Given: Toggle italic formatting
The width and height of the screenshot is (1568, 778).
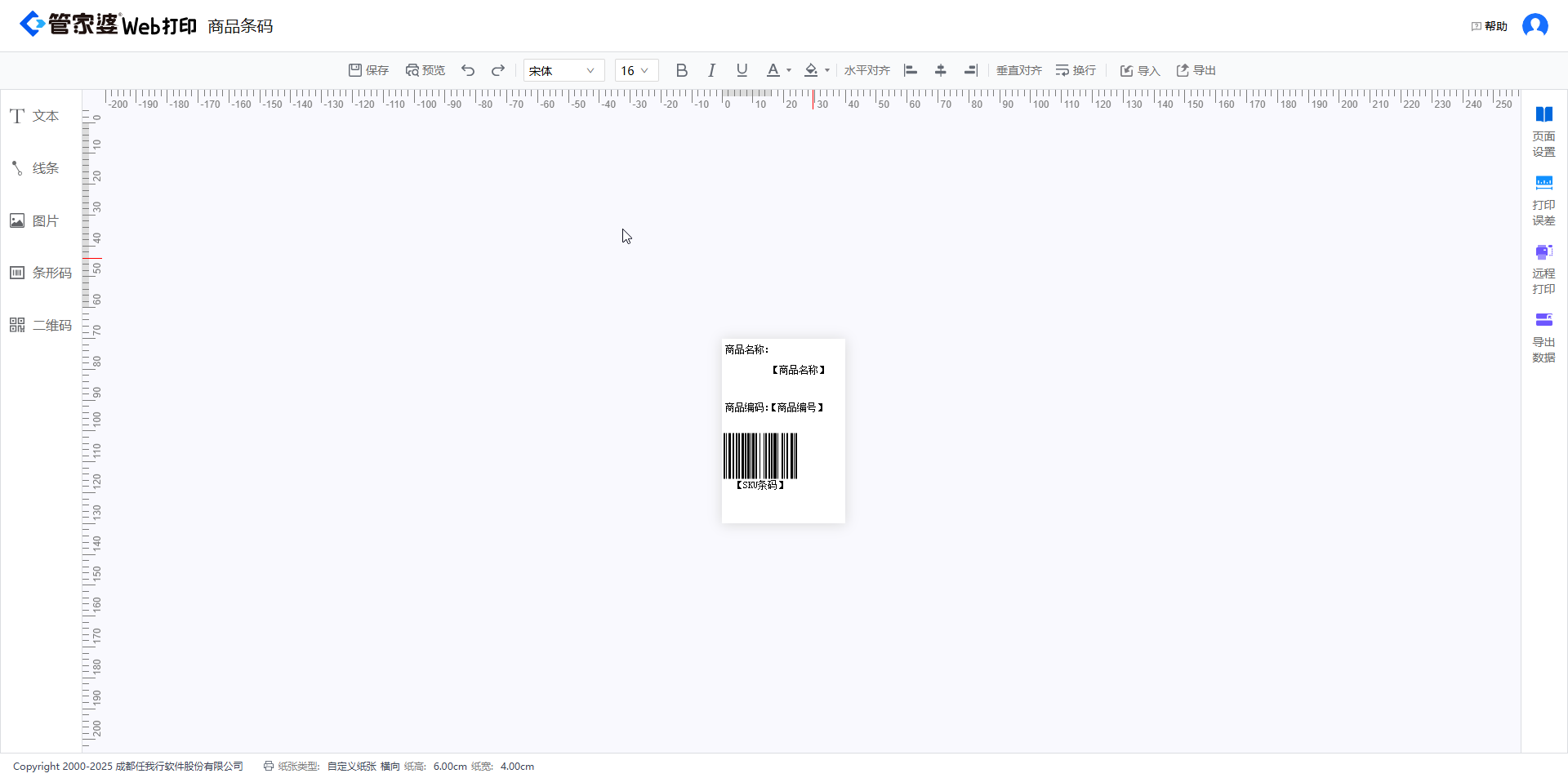Looking at the screenshot, I should pyautogui.click(x=711, y=70).
